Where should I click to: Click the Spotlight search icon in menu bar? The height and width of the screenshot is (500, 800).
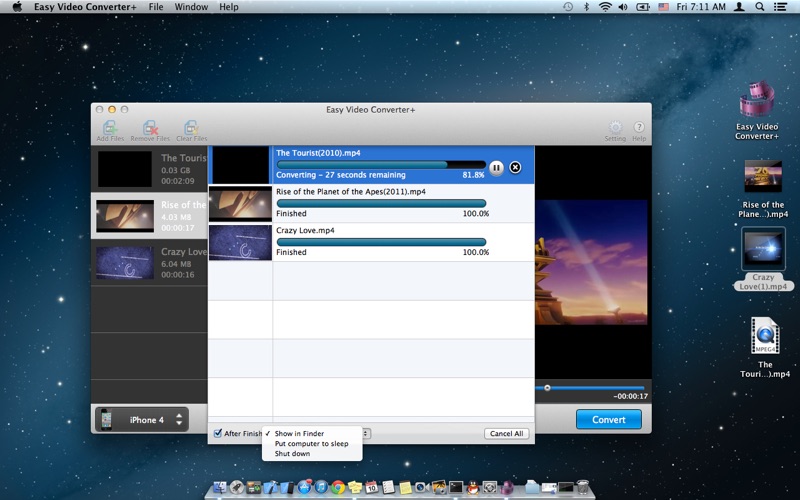pyautogui.click(x=760, y=7)
